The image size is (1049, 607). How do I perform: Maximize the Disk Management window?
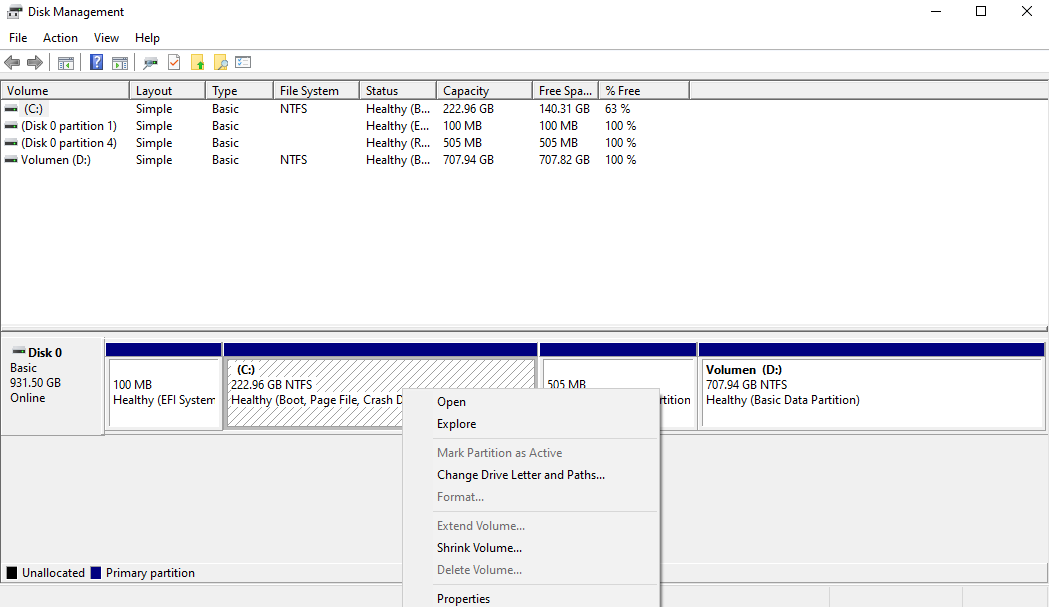point(981,11)
